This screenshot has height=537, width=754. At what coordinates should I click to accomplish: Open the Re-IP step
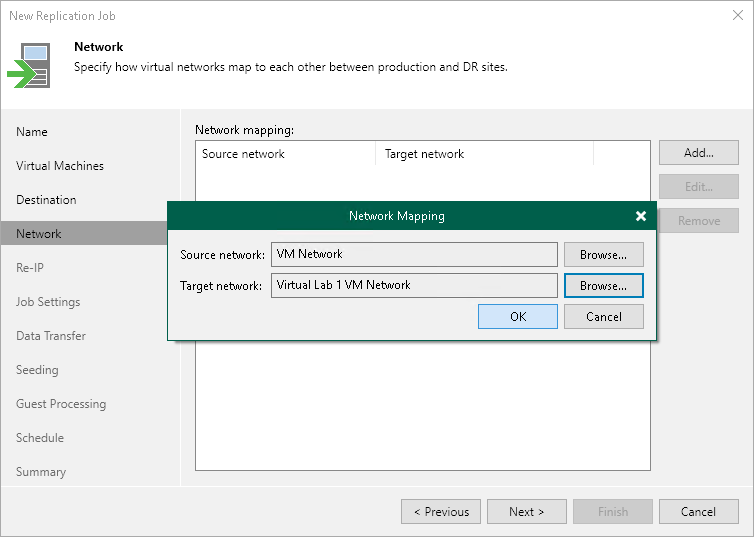pos(30,268)
